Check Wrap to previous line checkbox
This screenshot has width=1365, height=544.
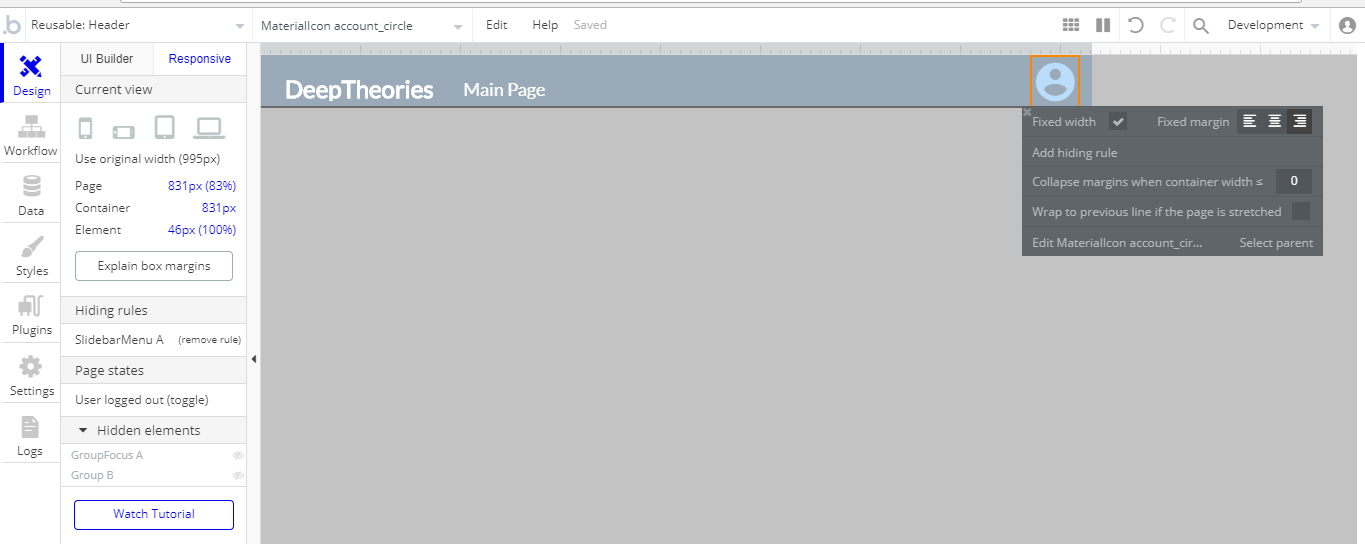click(1301, 211)
